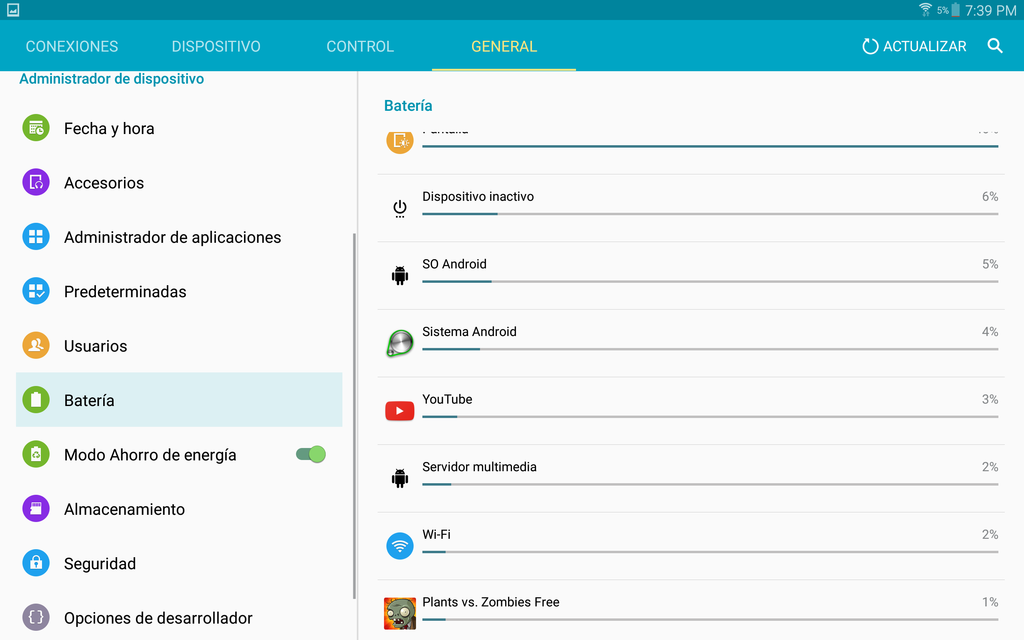Tap the Administrador de aplicaciones grid icon
Screen dimensions: 1024x640
tap(36, 237)
